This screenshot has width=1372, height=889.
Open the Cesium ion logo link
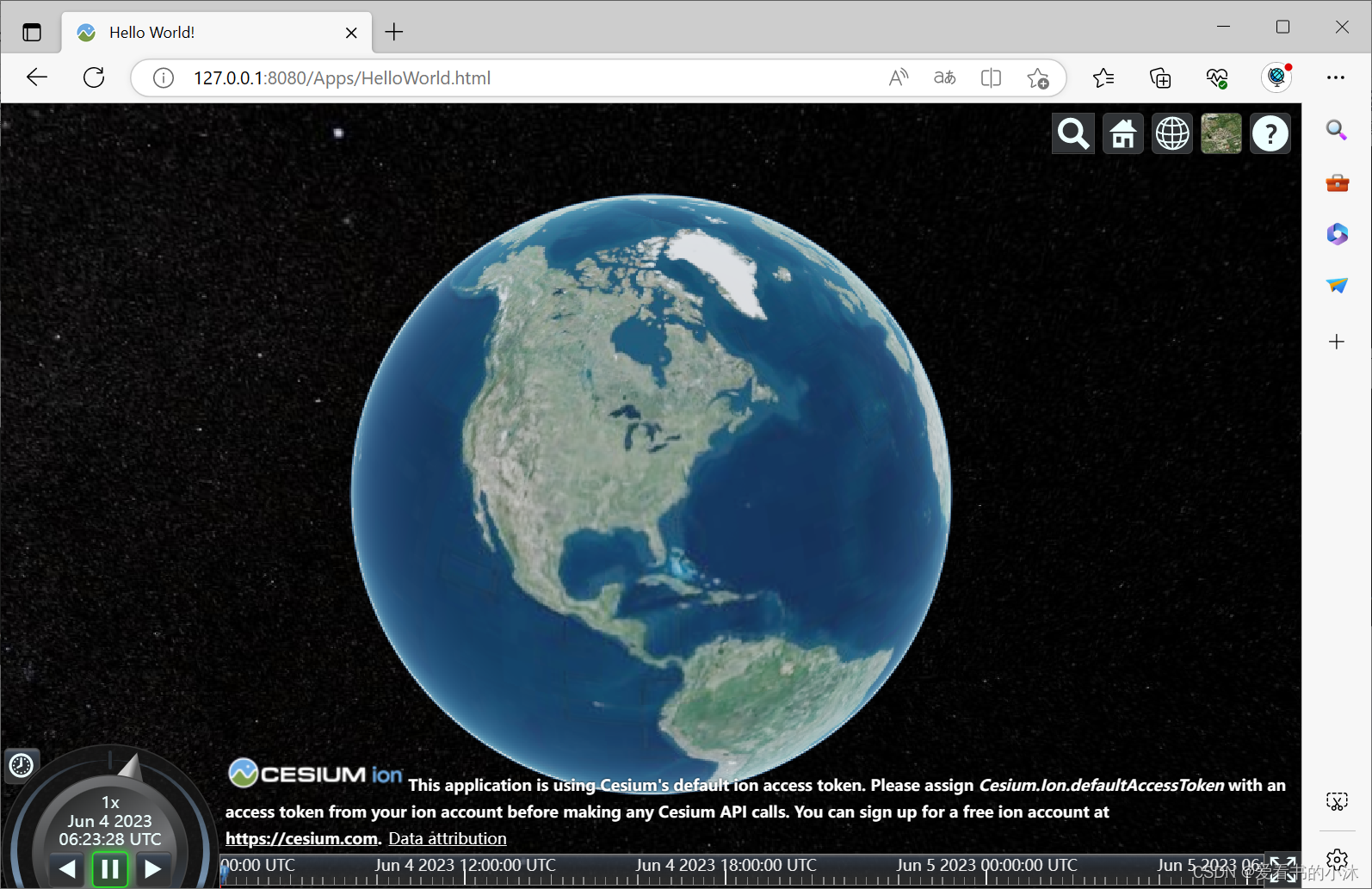coord(315,774)
